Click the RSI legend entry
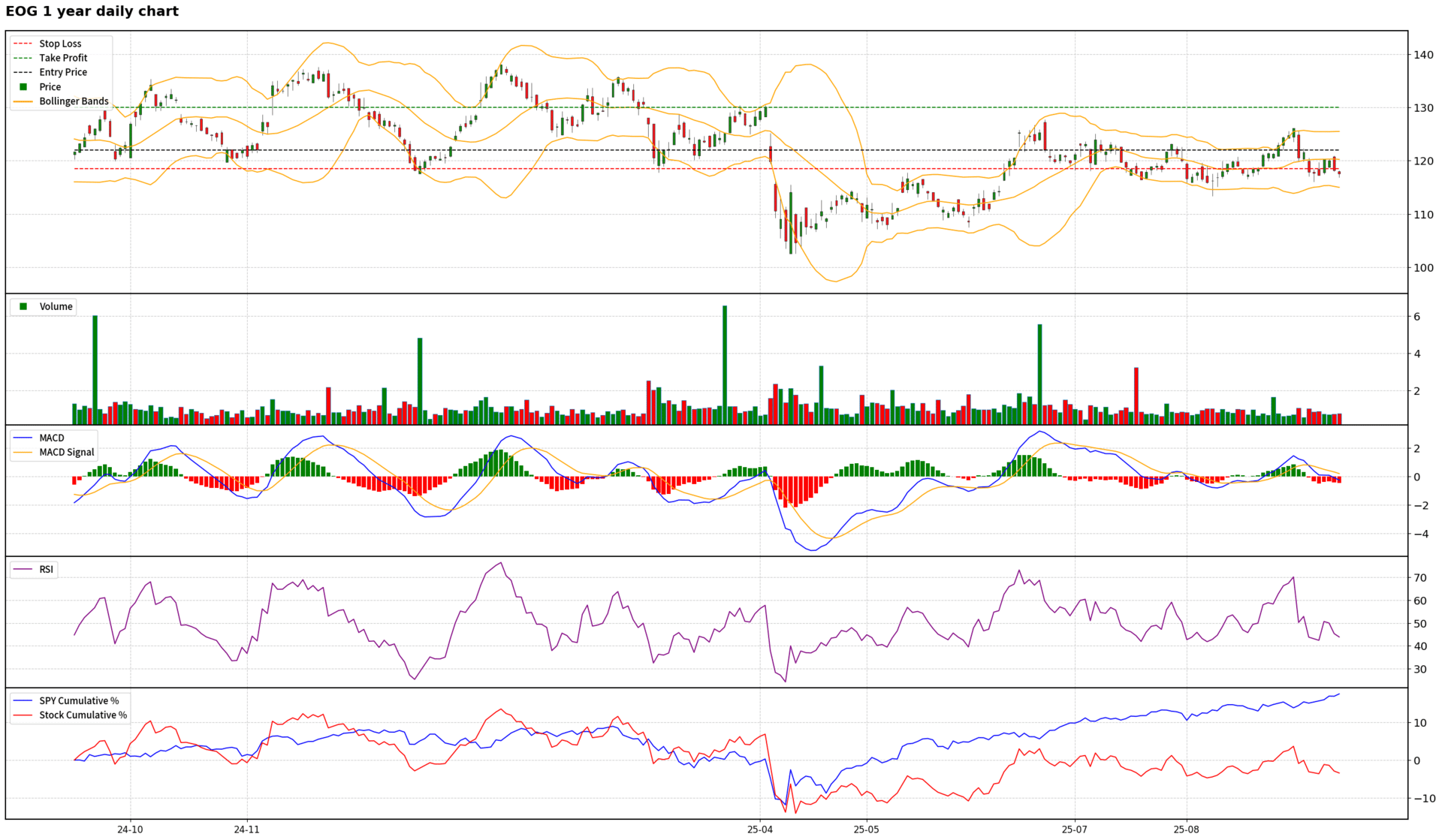The width and height of the screenshot is (1442, 840). (46, 569)
